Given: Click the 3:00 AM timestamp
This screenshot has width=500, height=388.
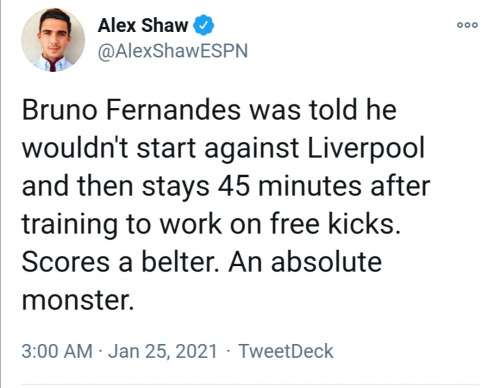Looking at the screenshot, I should (57, 351).
